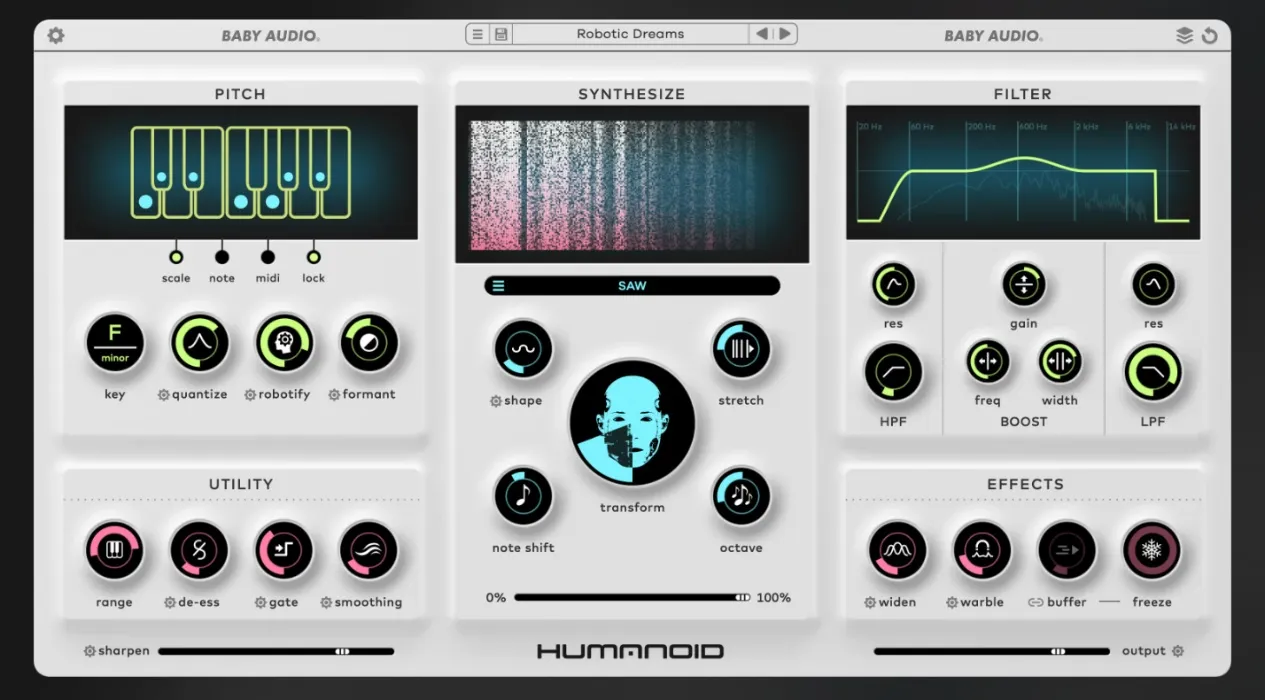Open shape settings gear

[496, 401]
